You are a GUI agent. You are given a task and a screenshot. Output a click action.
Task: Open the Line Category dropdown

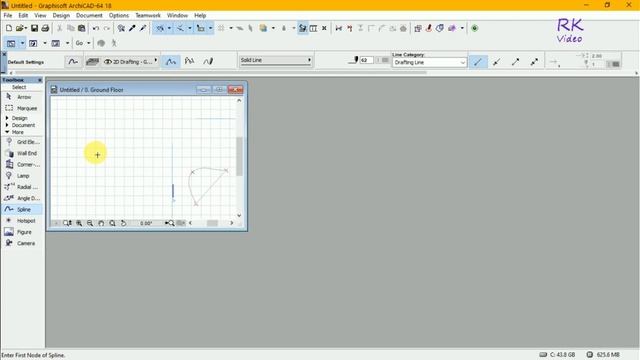pos(429,62)
